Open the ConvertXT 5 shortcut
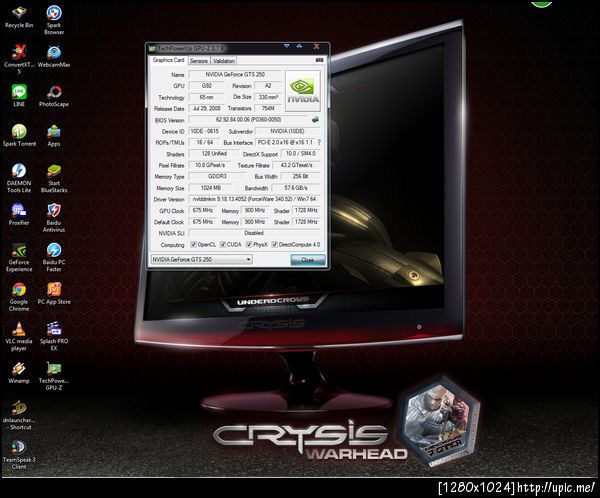Image resolution: width=600 pixels, height=498 pixels. [x=19, y=59]
